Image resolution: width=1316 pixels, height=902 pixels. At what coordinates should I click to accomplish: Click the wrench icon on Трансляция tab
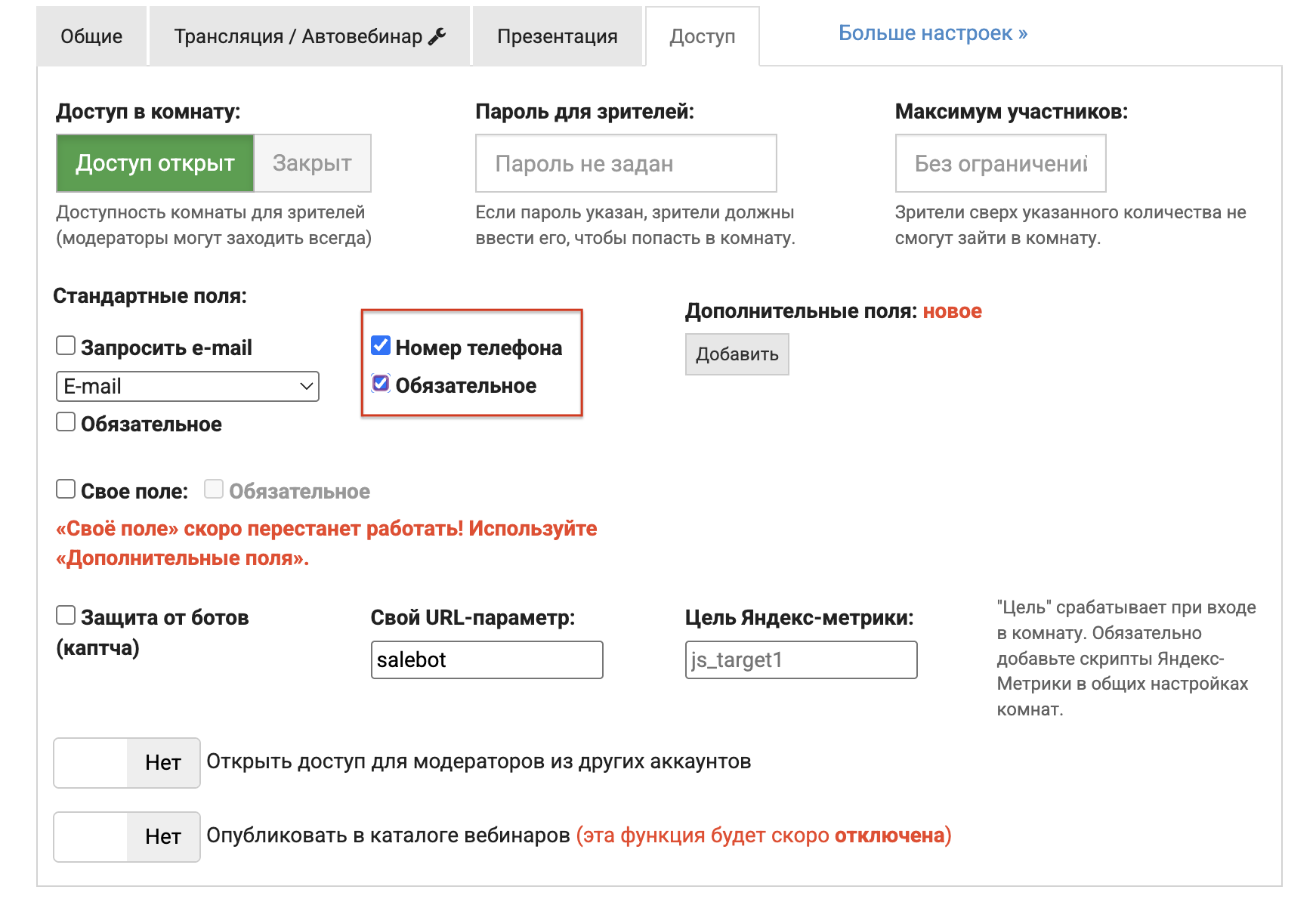437,36
